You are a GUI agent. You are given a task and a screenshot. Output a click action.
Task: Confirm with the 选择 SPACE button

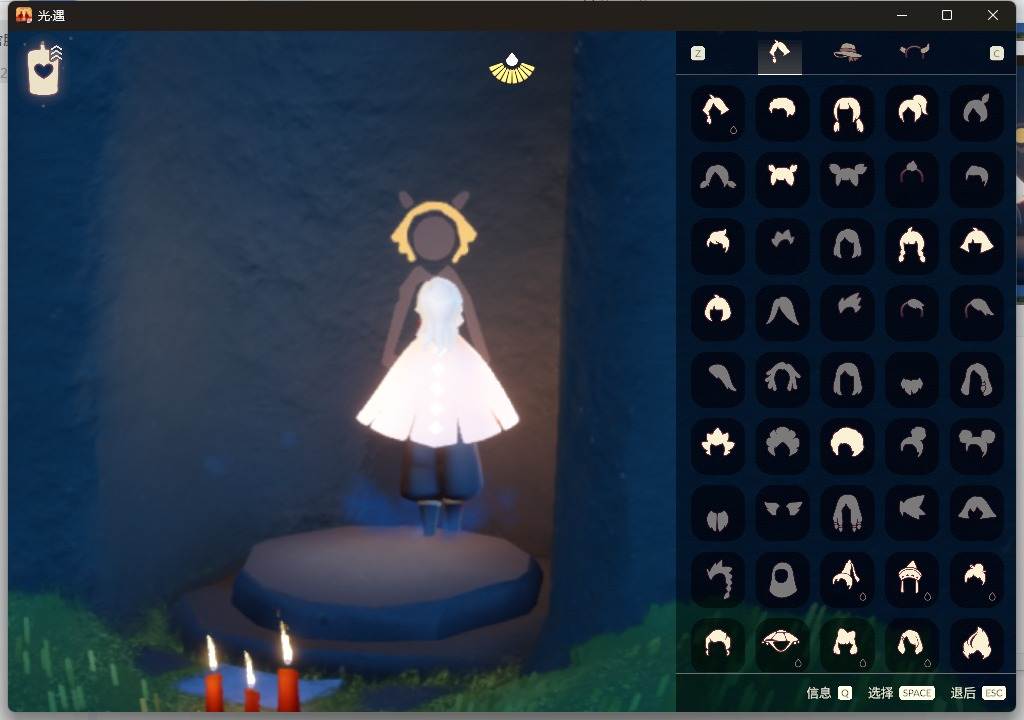pyautogui.click(x=901, y=693)
